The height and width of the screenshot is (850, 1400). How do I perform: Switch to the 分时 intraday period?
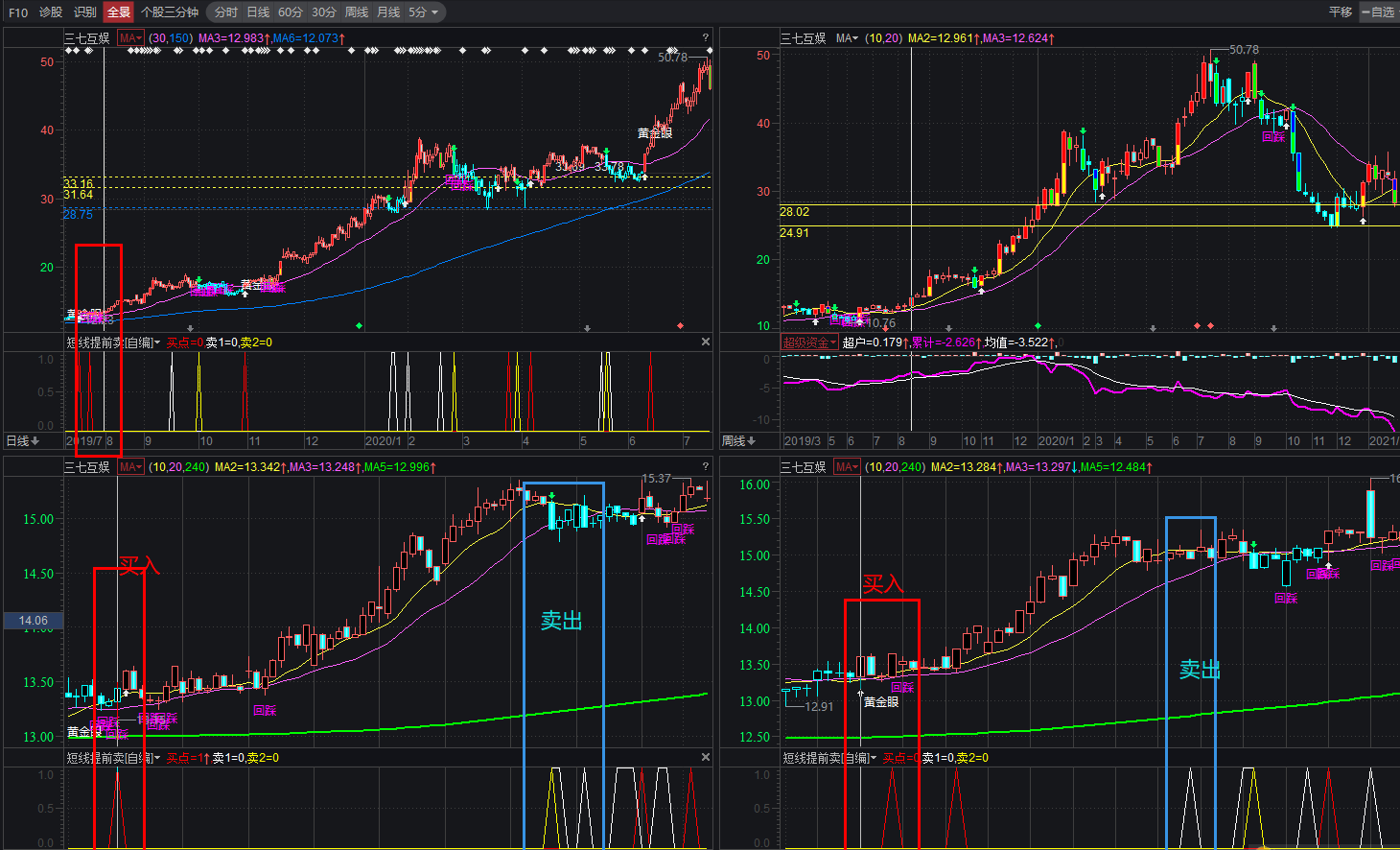click(226, 12)
